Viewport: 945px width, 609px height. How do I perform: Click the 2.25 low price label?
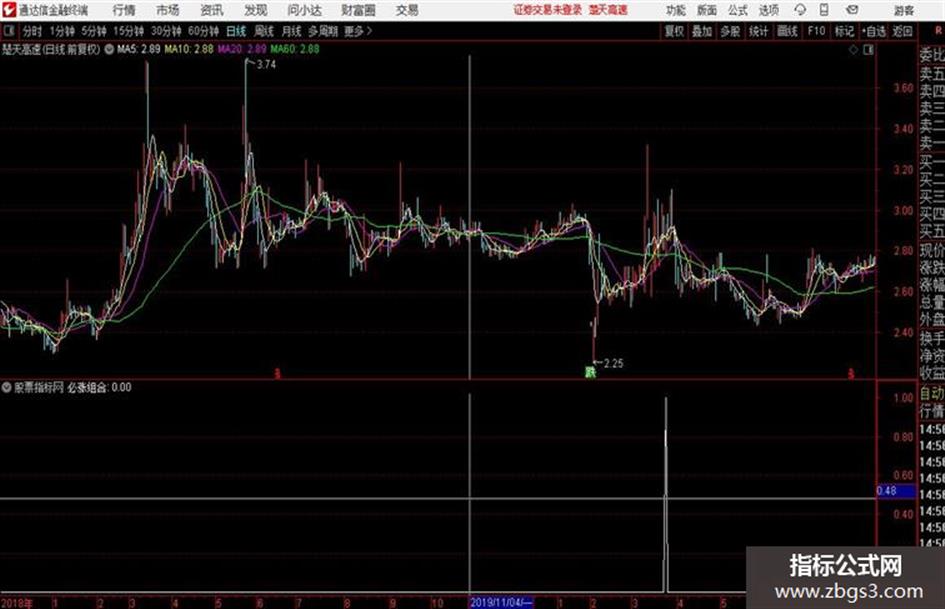pos(613,363)
